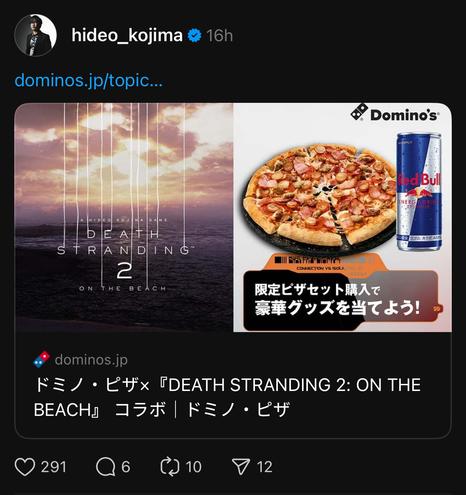Image resolution: width=466 pixels, height=495 pixels.
Task: Open the hideo_kojima username
Action: tap(127, 35)
